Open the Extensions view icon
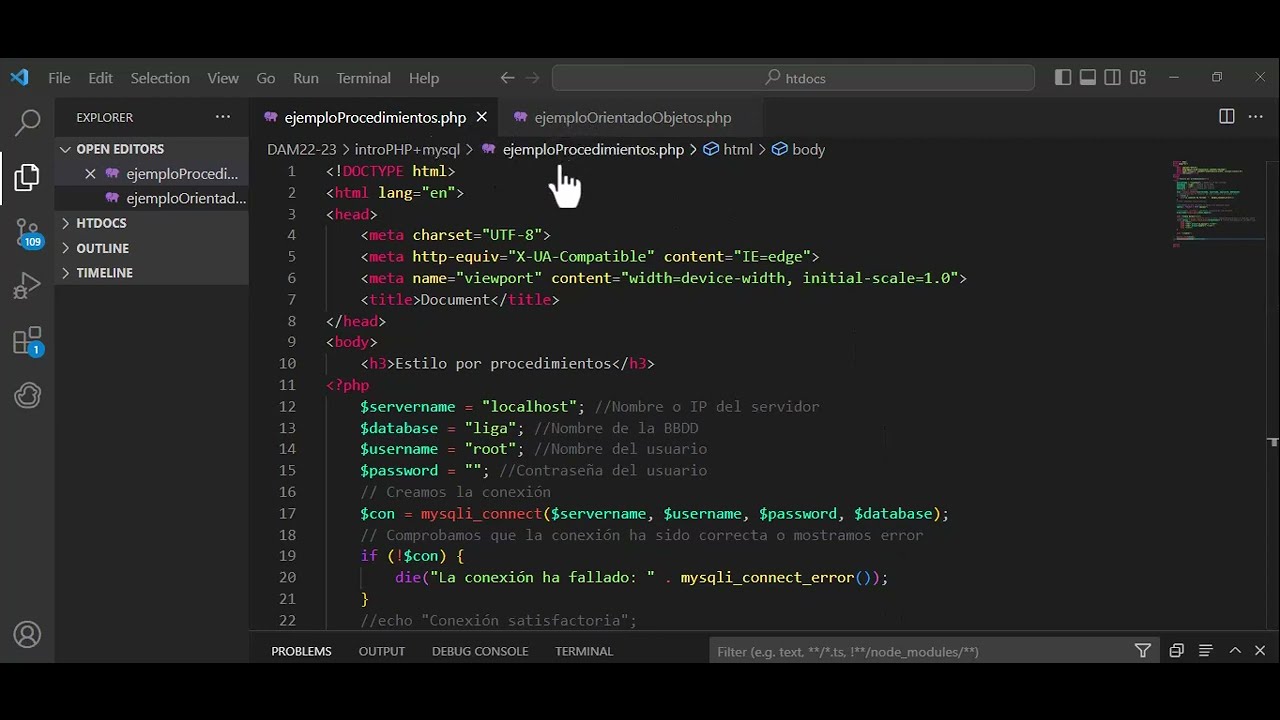 (27, 342)
